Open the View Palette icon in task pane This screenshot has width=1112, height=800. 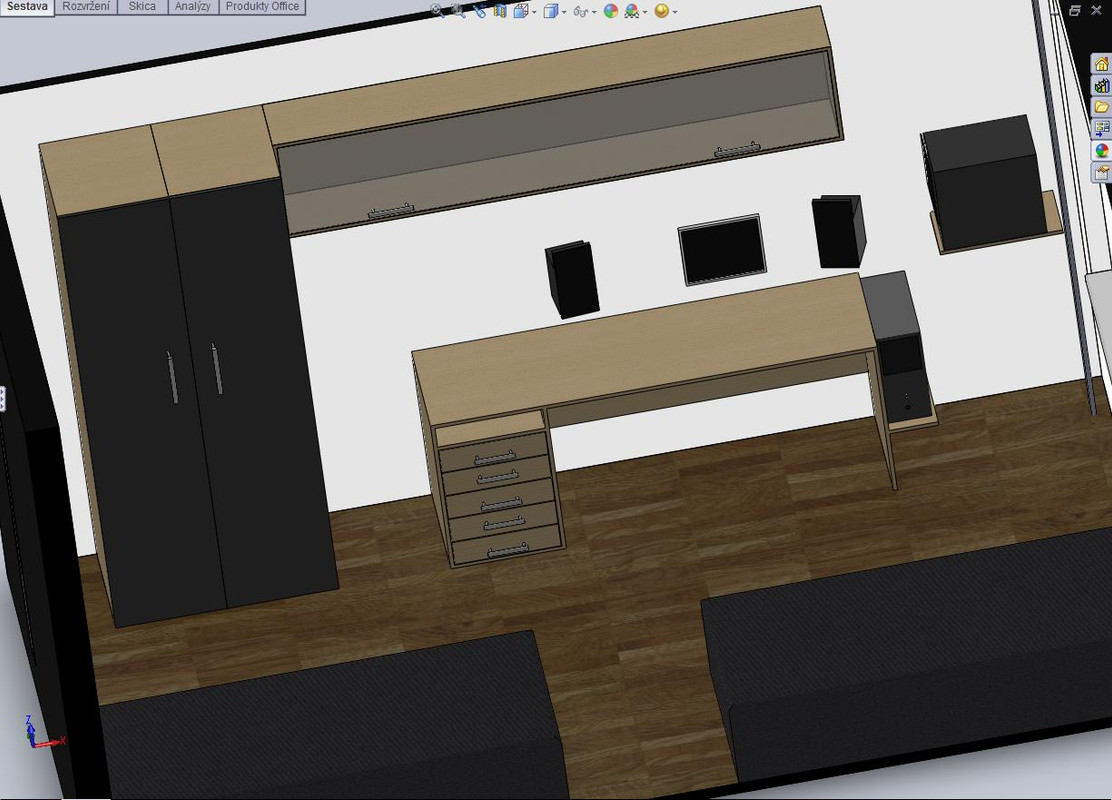pos(1101,128)
